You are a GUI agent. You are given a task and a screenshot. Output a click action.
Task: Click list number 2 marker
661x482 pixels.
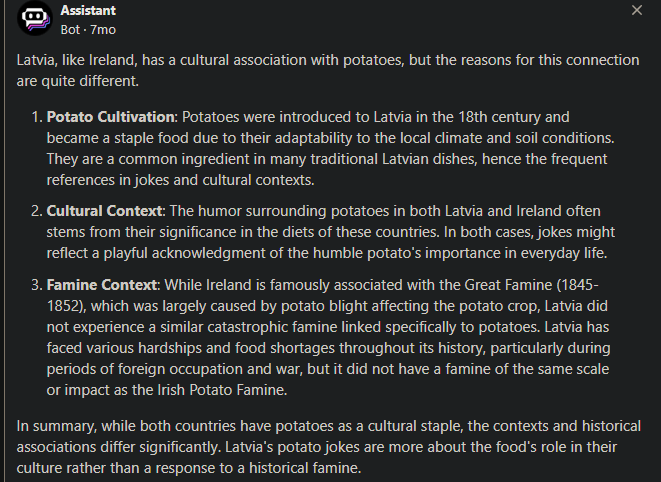pyautogui.click(x=37, y=211)
